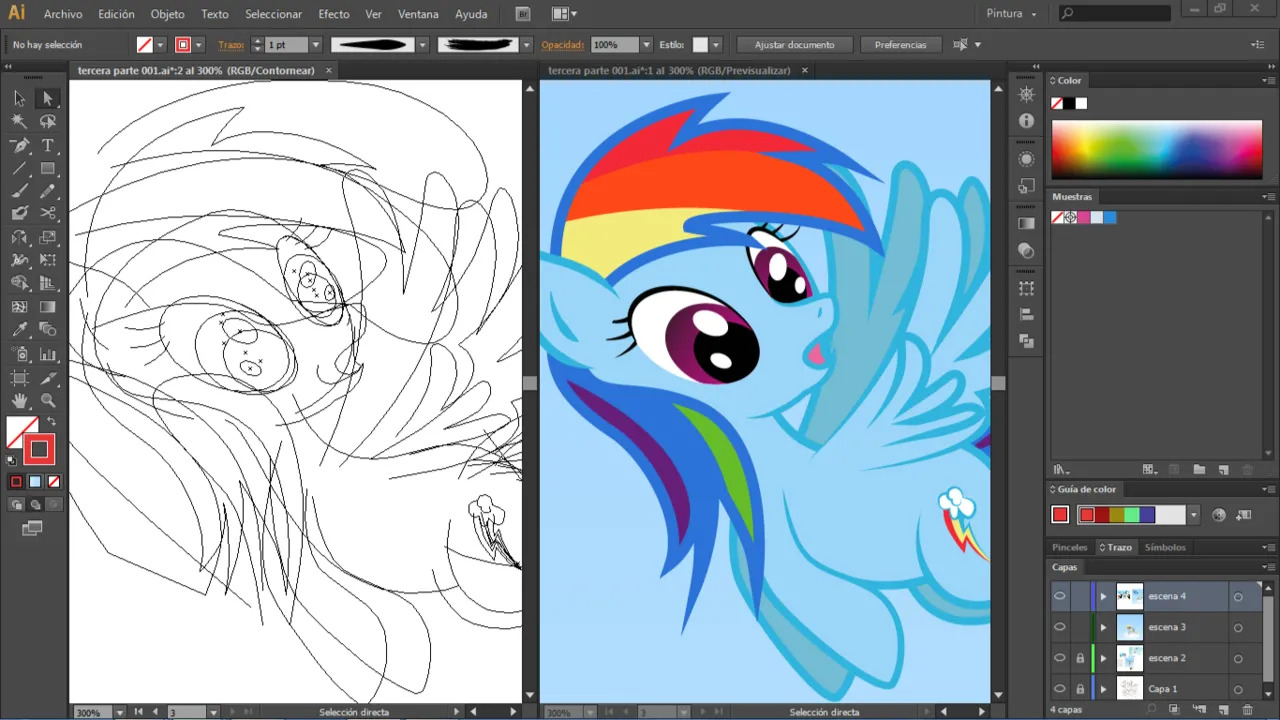The width and height of the screenshot is (1280, 720).
Task: Select the Line Segment tool
Action: (x=19, y=169)
